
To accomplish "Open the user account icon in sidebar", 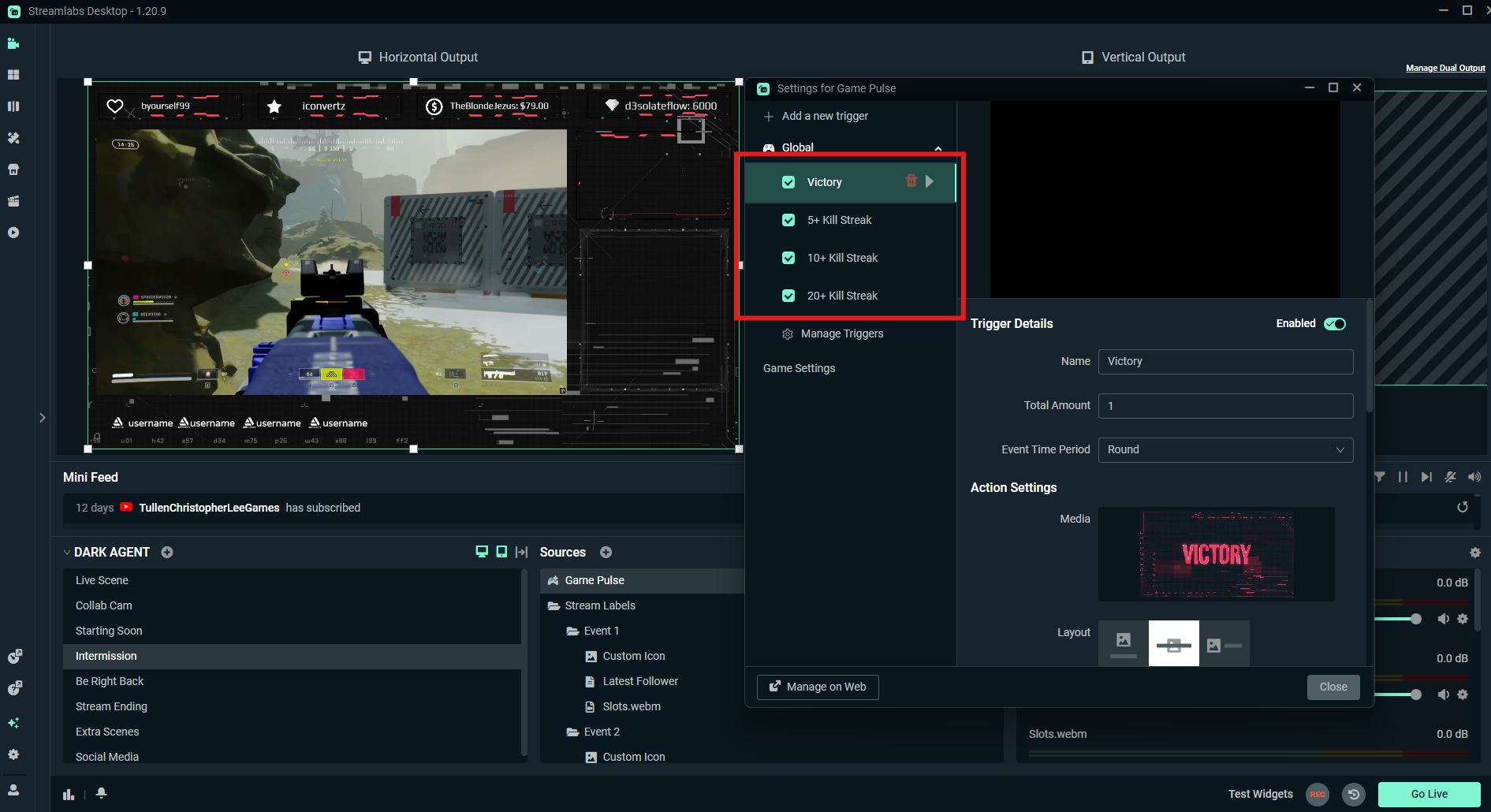I will 13,790.
